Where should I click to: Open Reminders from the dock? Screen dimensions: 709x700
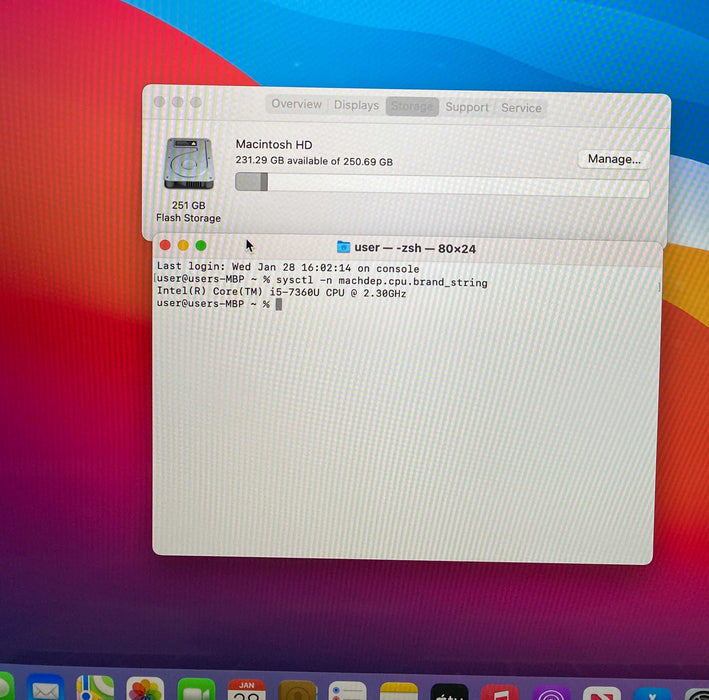(347, 691)
